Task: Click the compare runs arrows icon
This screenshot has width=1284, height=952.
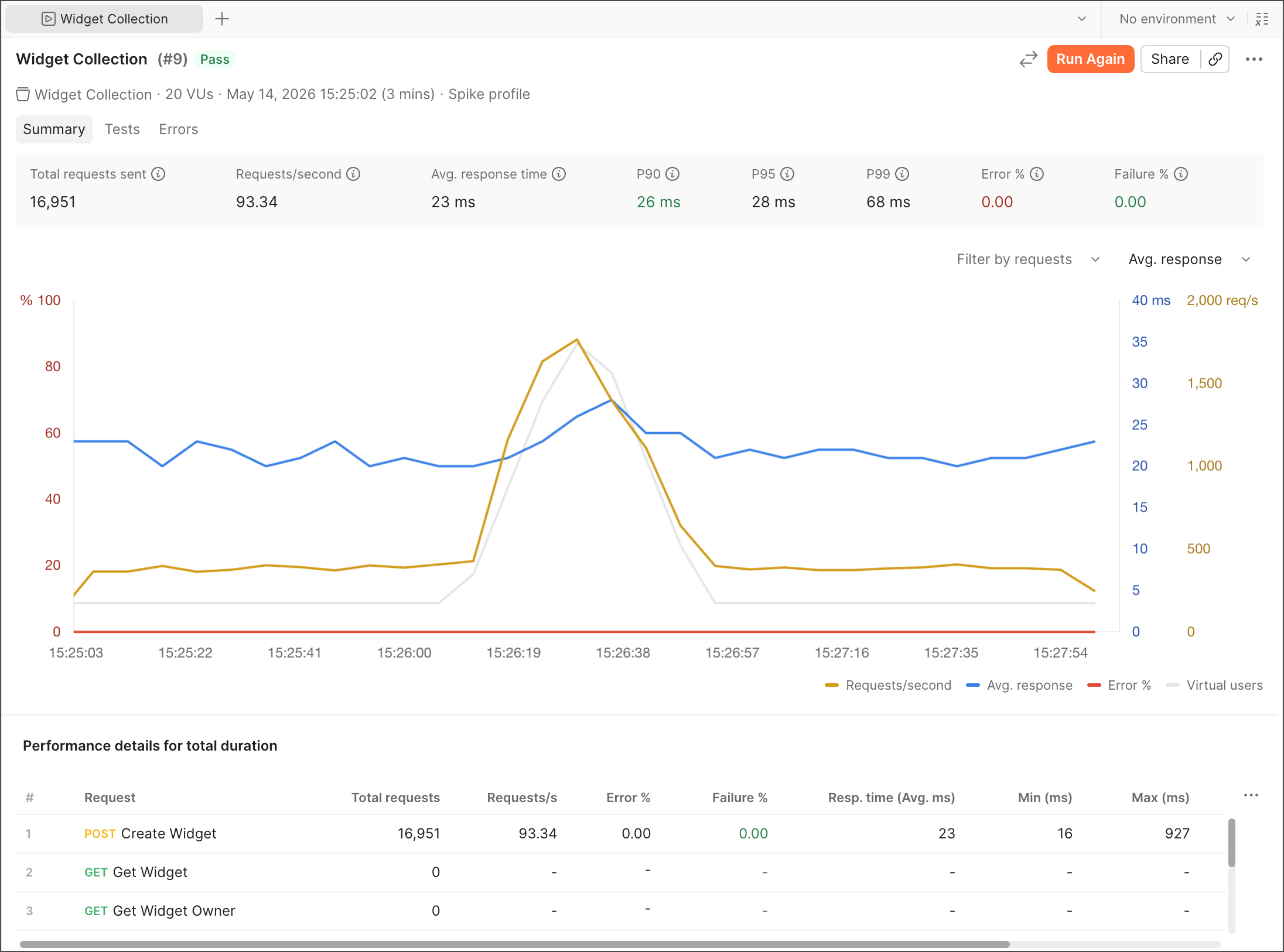Action: pos(1028,59)
